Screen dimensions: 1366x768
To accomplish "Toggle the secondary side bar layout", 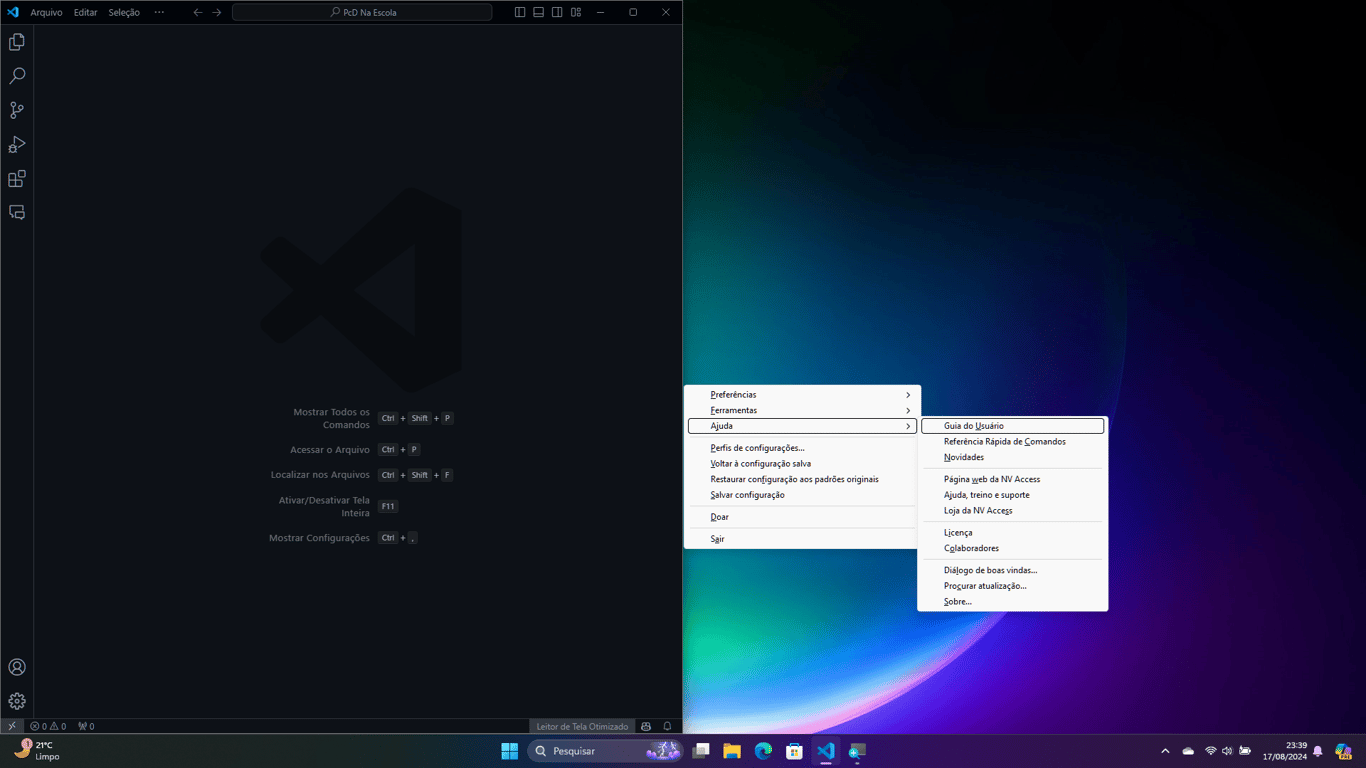I will 557,12.
